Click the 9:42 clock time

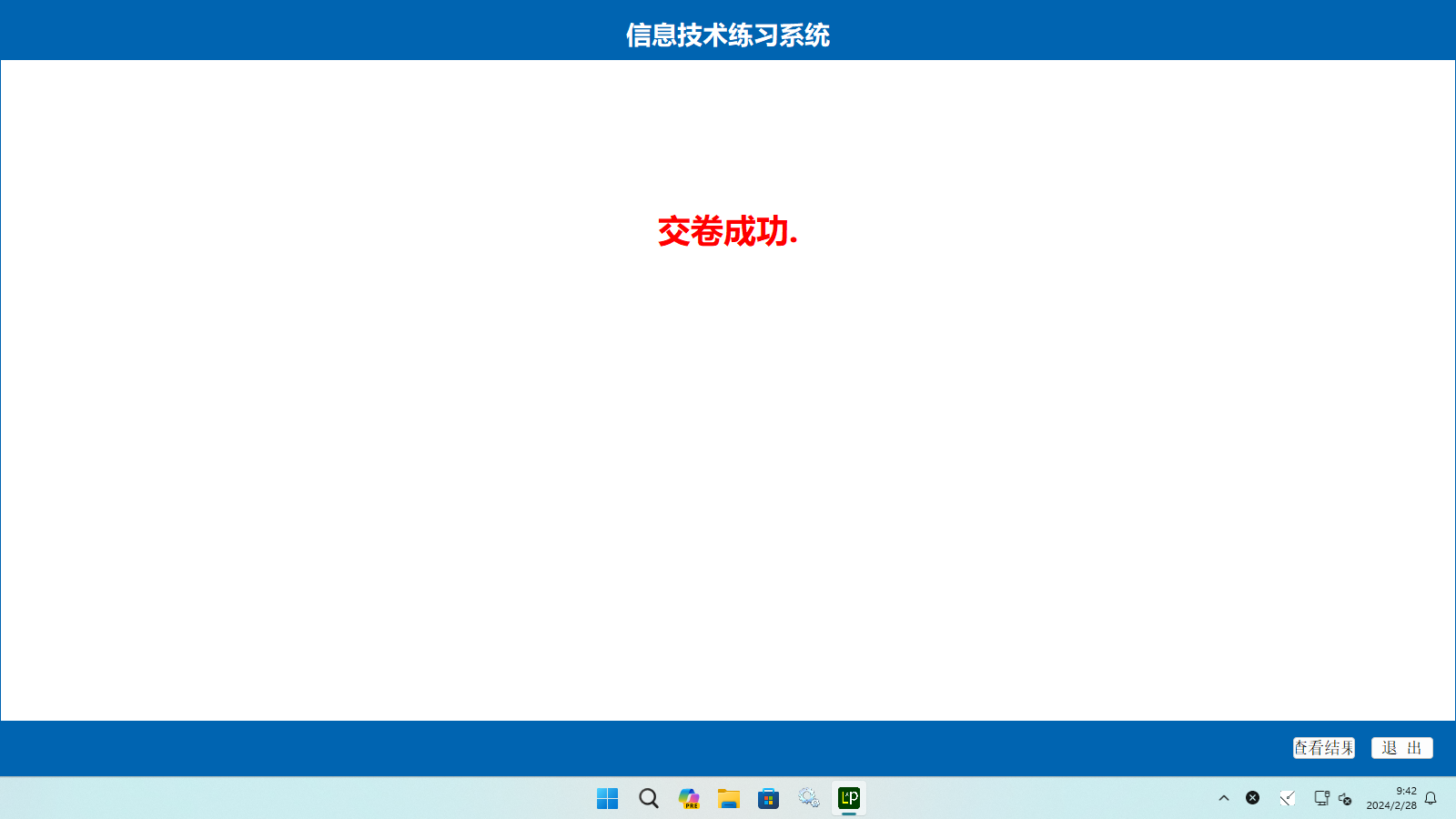click(1406, 791)
